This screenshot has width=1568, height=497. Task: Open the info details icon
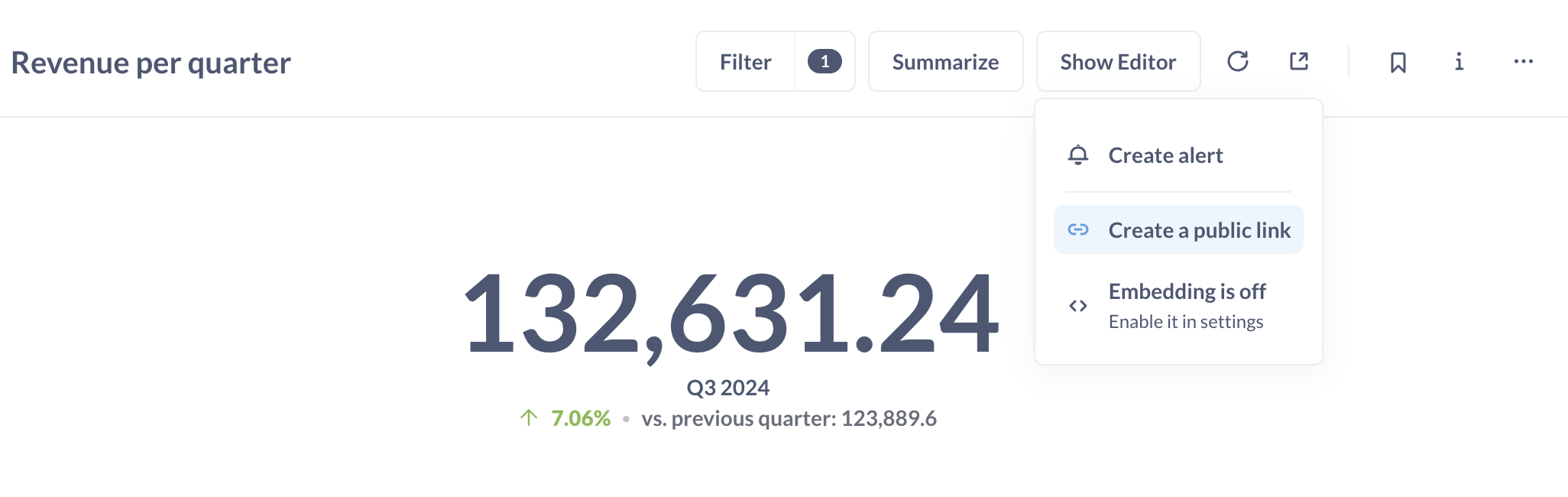tap(1459, 61)
